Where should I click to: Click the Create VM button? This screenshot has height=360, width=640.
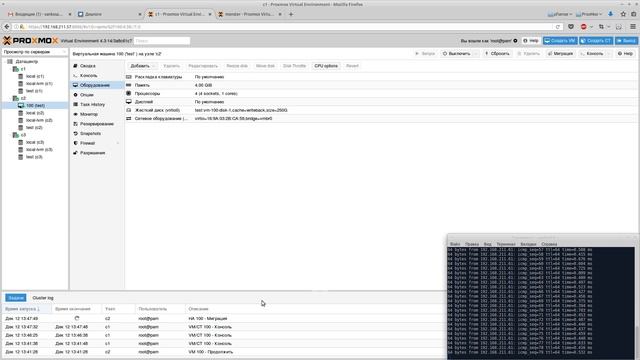point(560,41)
